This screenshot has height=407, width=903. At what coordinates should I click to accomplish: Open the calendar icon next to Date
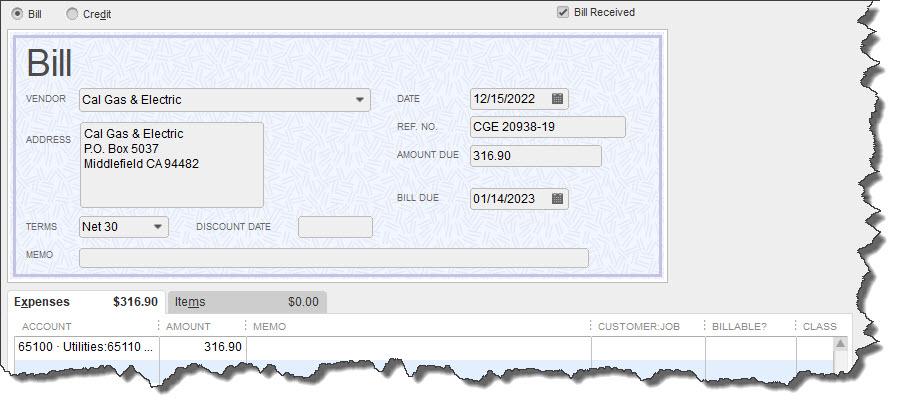557,98
